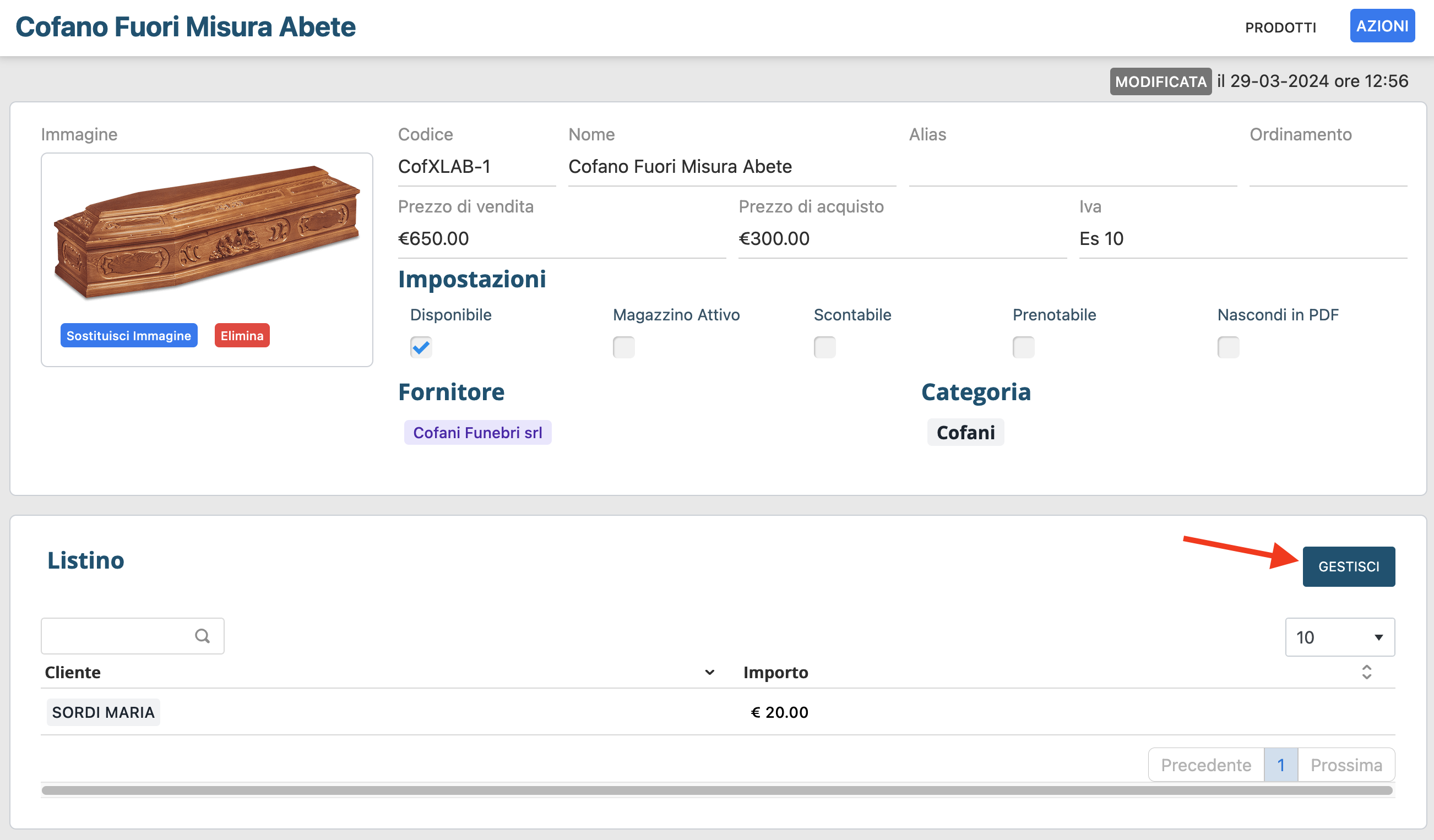Click the horizontal scrollbar under the table

pyautogui.click(x=717, y=790)
